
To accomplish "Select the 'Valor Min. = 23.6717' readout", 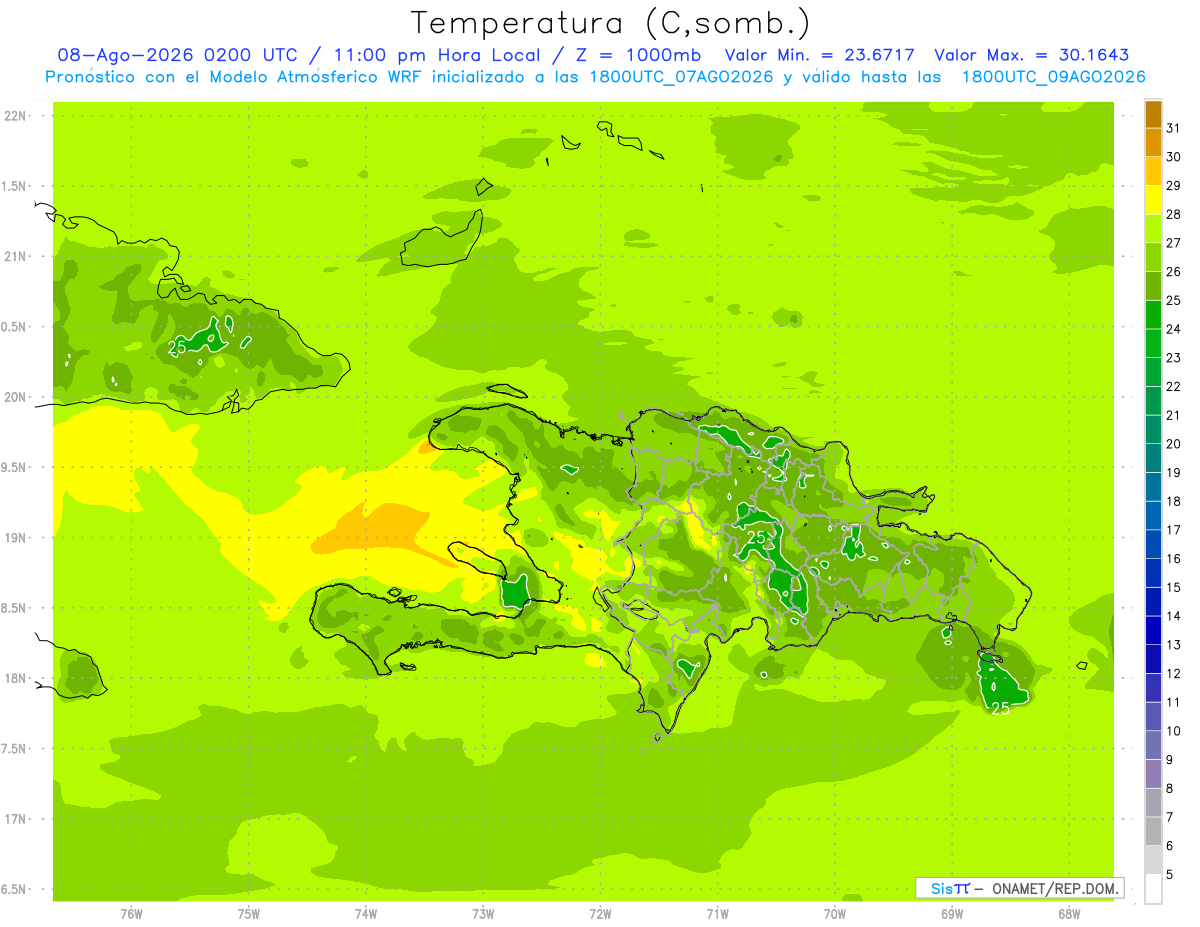I will (819, 56).
